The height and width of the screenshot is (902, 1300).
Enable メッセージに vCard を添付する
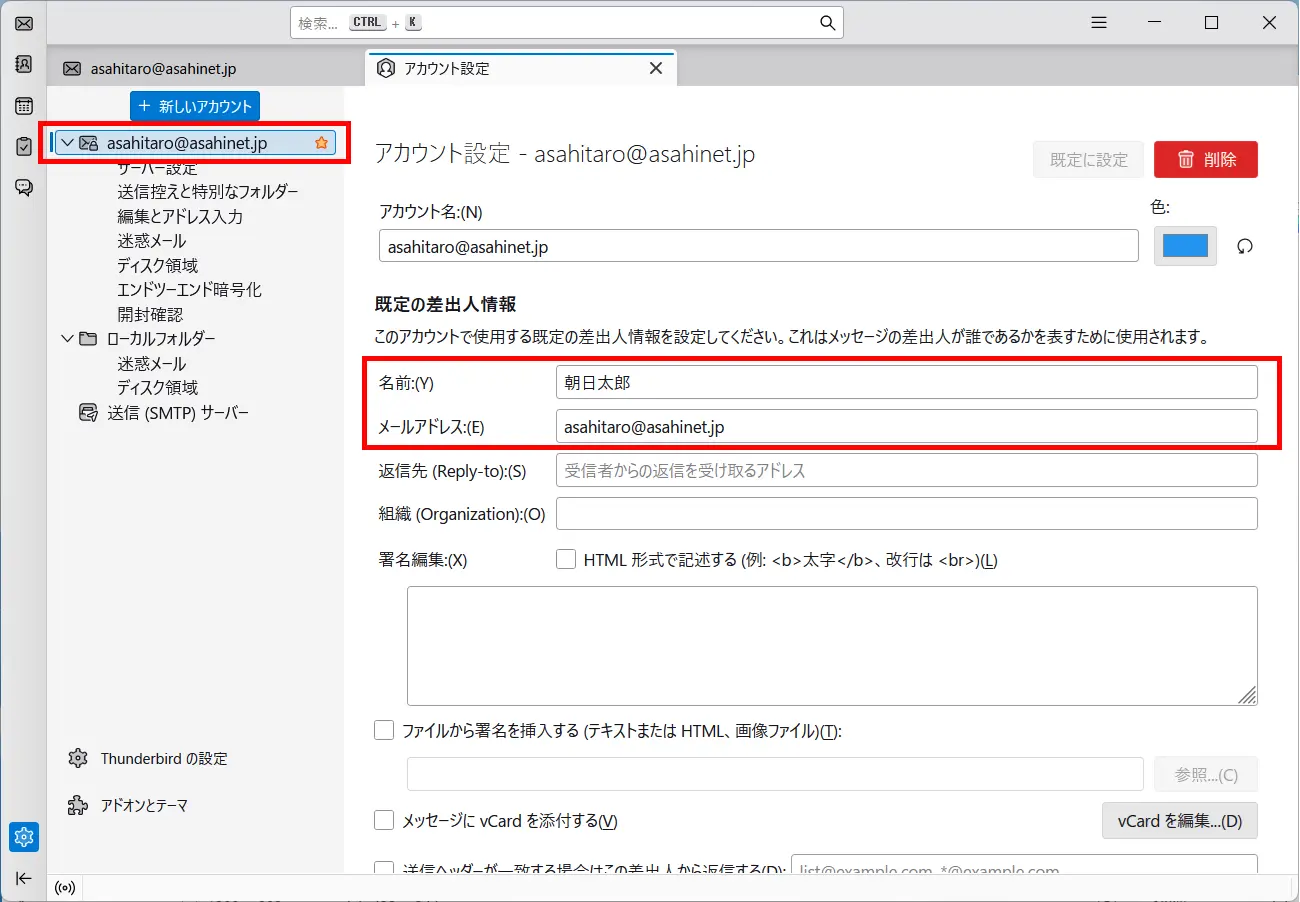pos(384,819)
